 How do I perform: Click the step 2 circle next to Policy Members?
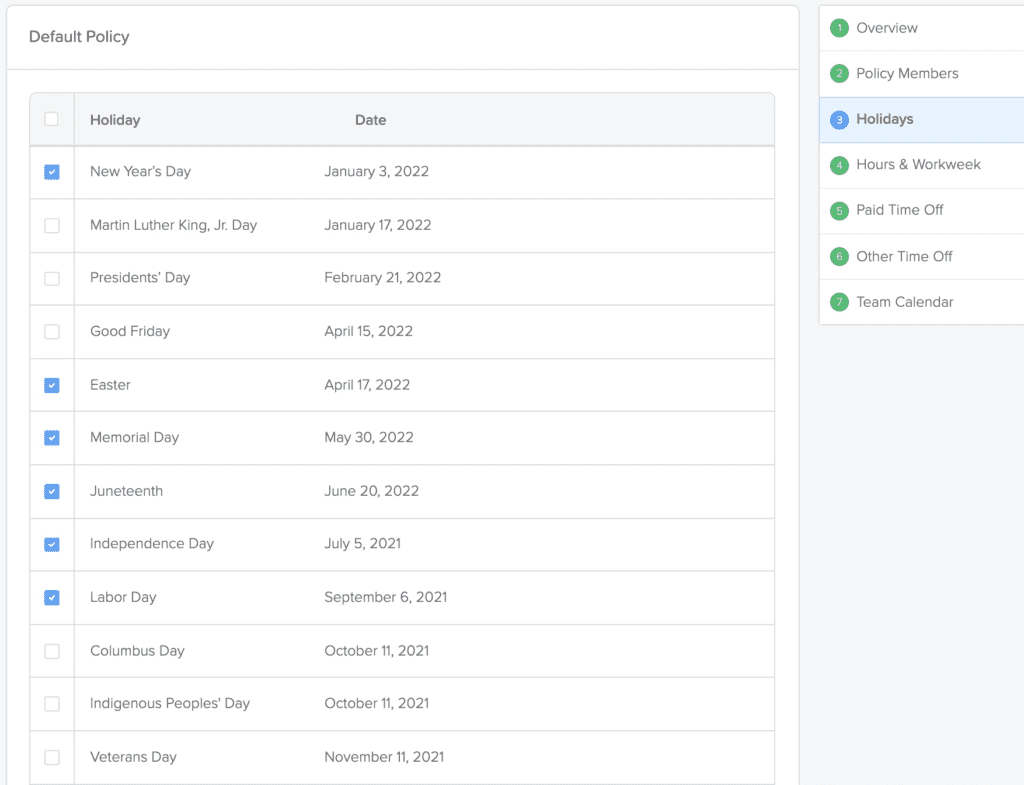click(x=839, y=73)
